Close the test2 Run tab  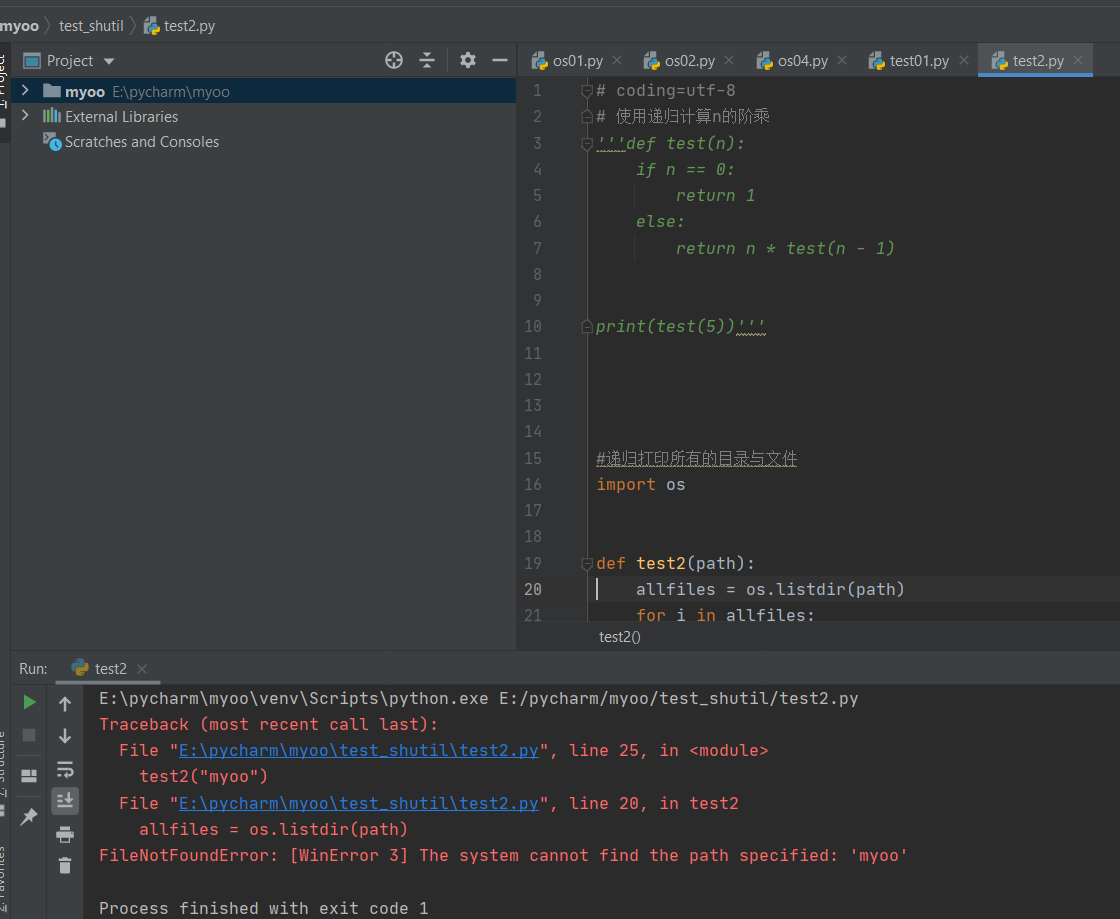[142, 668]
